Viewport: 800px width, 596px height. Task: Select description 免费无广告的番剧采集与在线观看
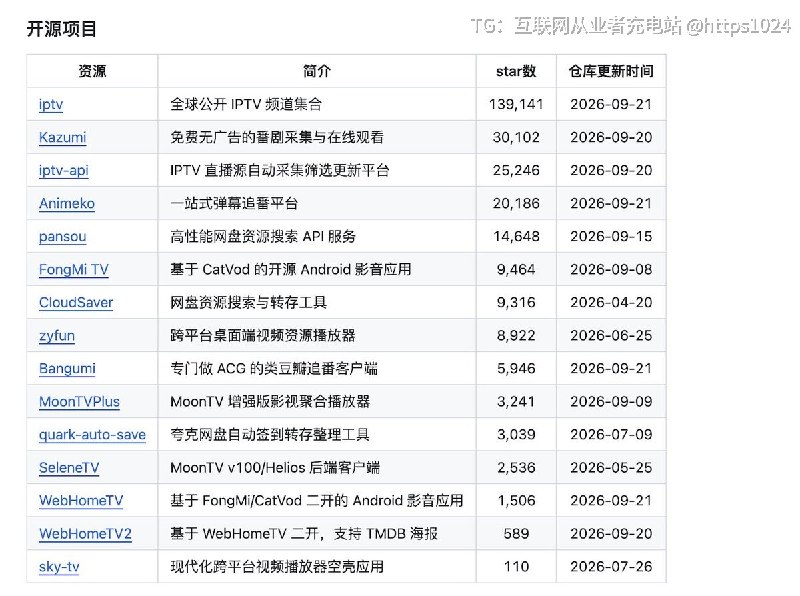pyautogui.click(x=277, y=137)
